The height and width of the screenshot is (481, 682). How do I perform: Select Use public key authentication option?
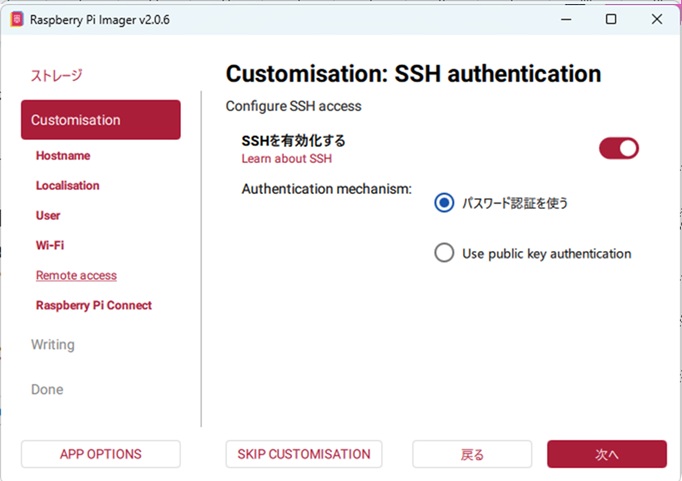445,254
